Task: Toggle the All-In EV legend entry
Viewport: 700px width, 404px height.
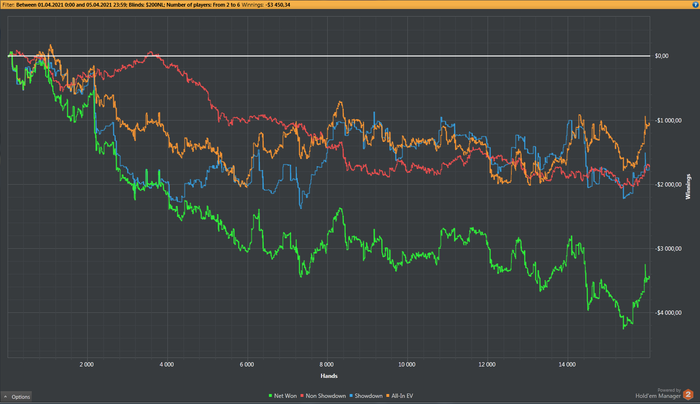Action: 400,396
